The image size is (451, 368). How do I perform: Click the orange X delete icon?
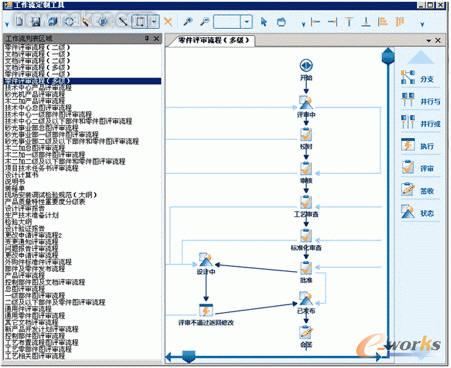point(168,22)
